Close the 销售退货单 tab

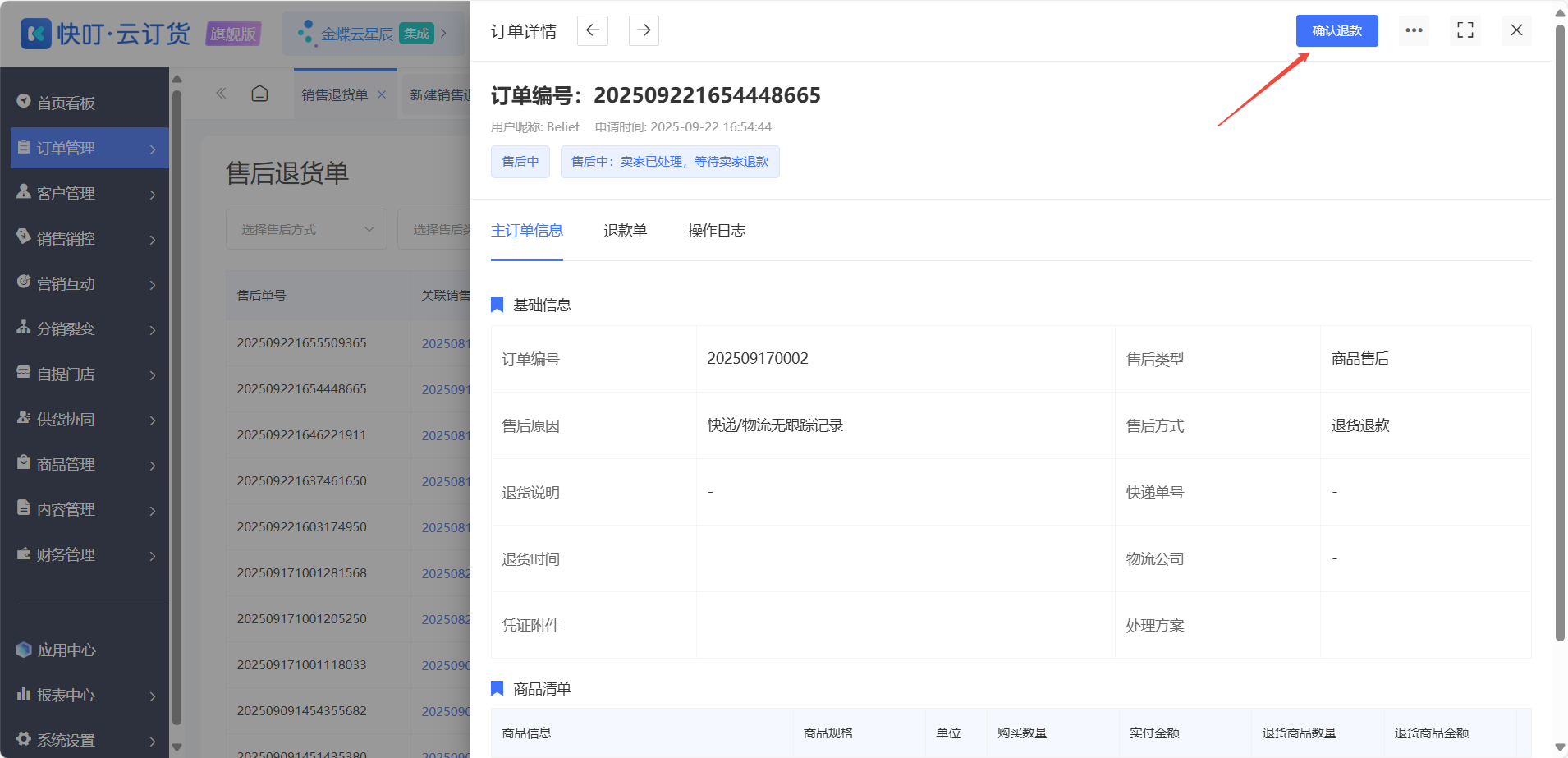382,94
